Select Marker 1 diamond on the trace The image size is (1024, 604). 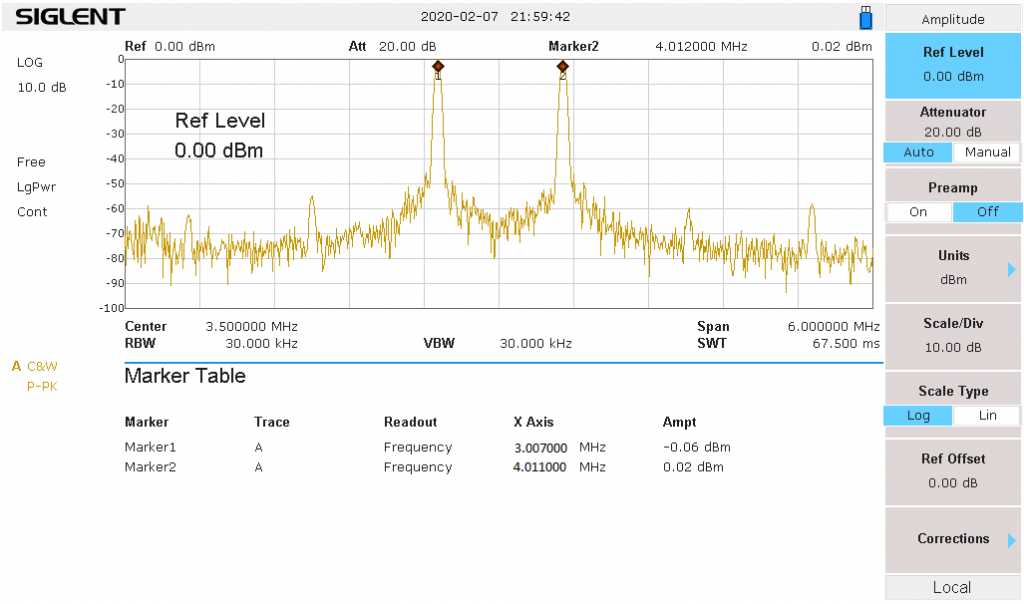tap(438, 67)
